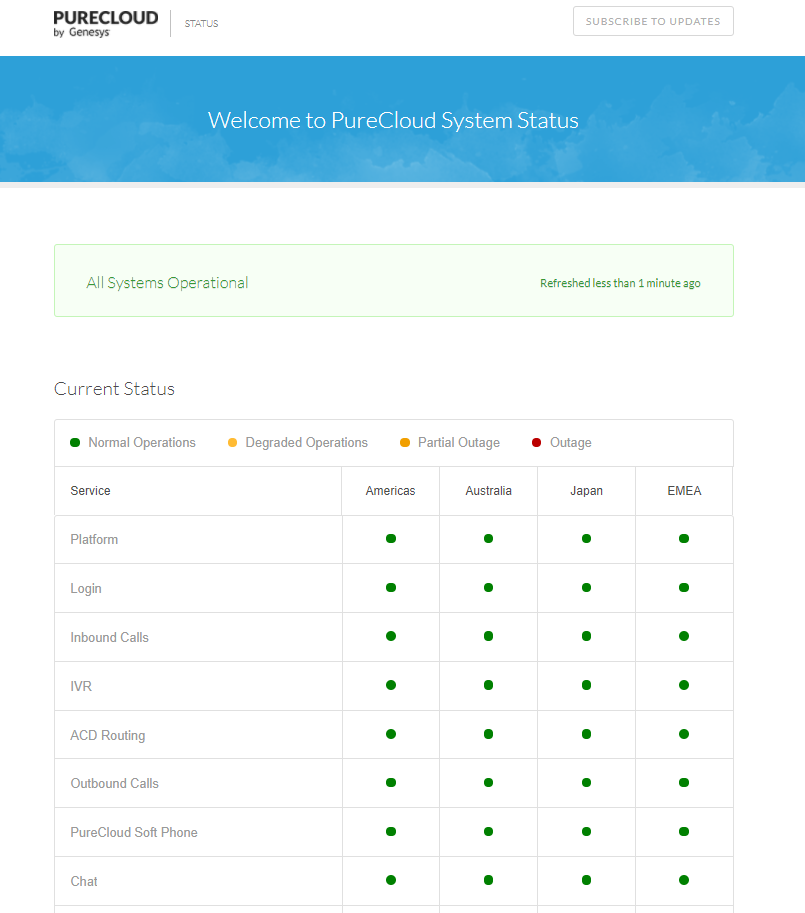The image size is (805, 913).
Task: Click the ACD Routing status dot for EMEA
Action: (x=684, y=734)
